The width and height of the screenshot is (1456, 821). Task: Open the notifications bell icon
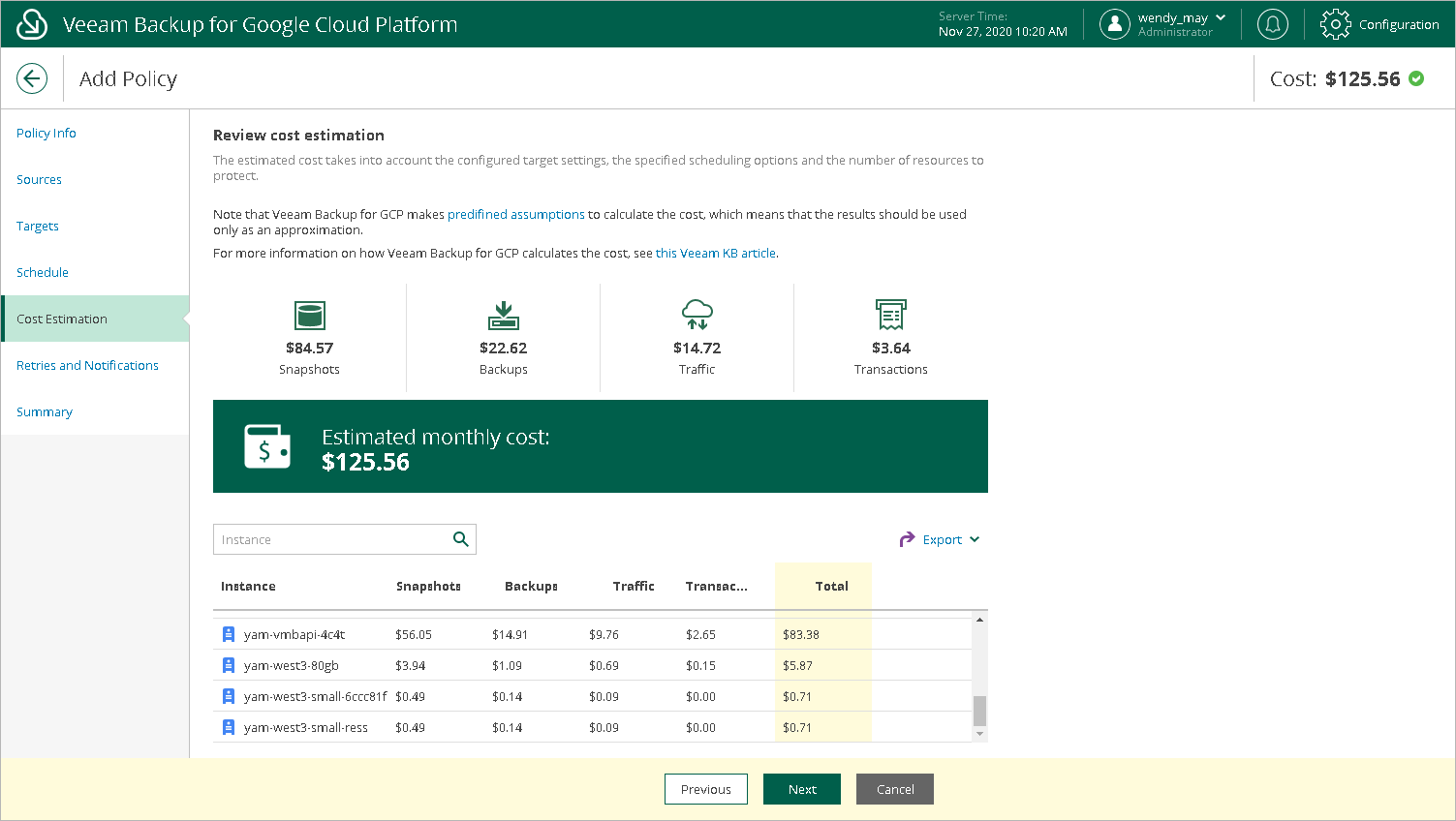coord(1273,24)
